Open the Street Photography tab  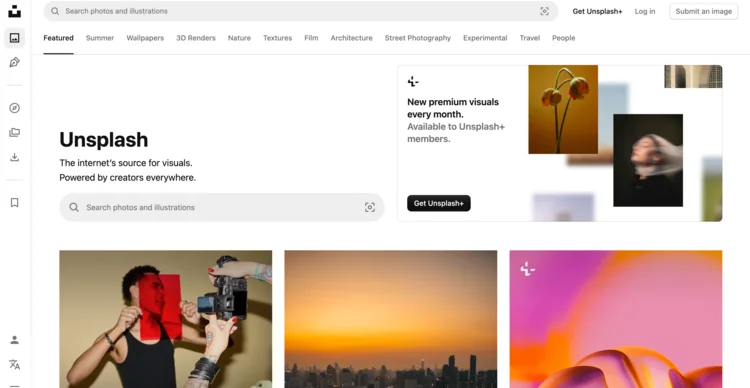418,38
